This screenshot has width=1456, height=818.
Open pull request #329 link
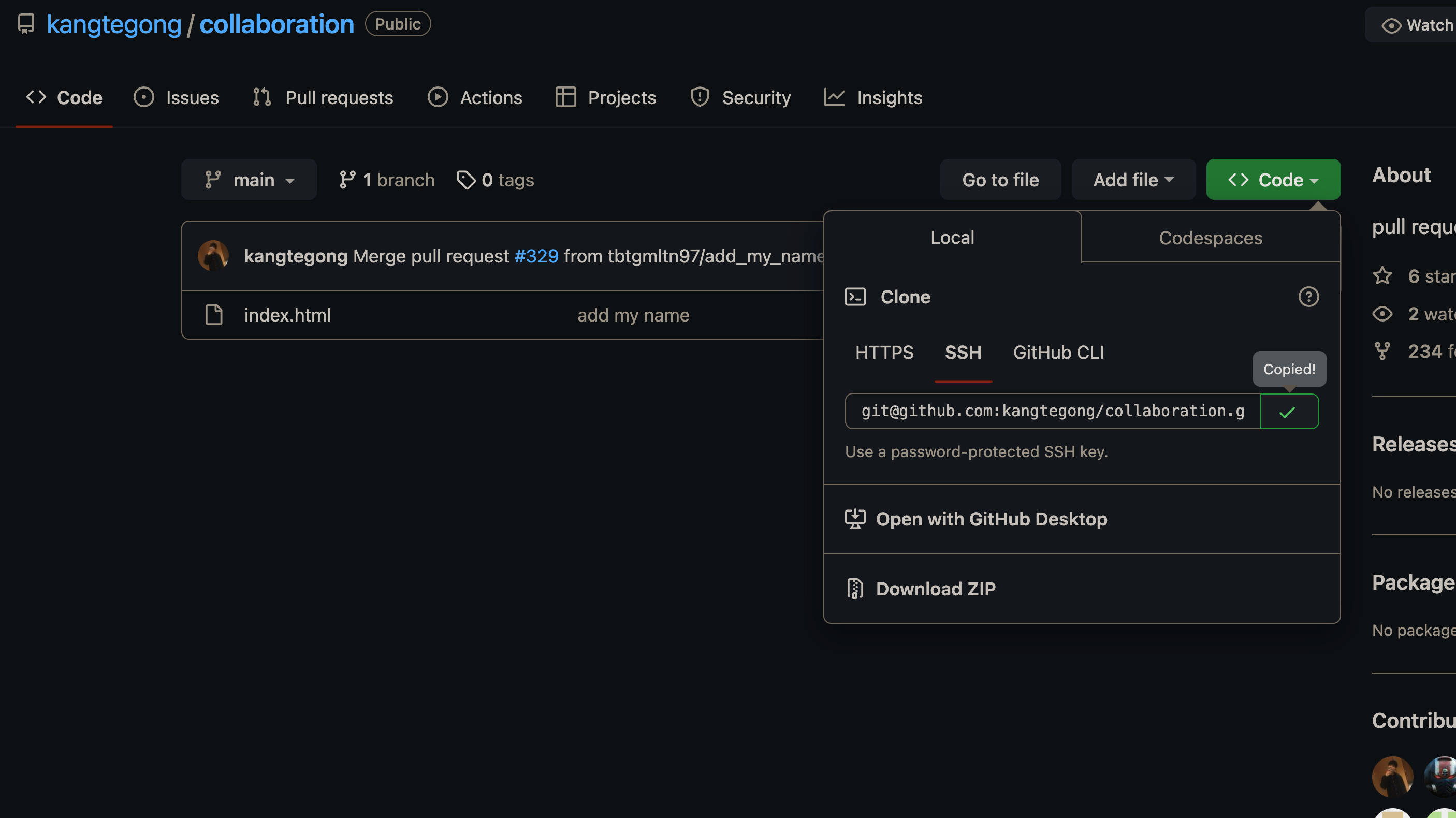click(x=536, y=256)
